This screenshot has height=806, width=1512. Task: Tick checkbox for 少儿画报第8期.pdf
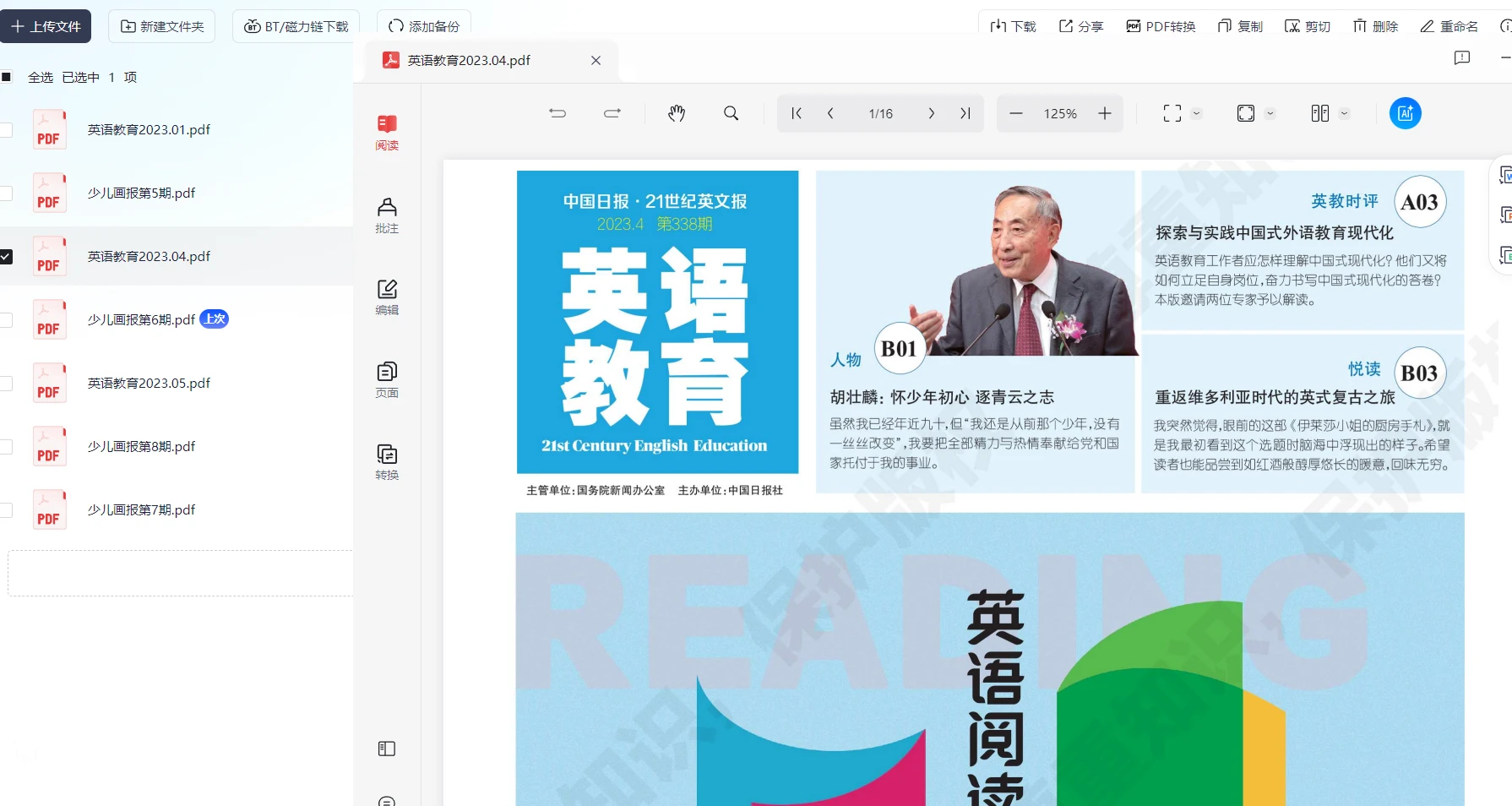click(6, 446)
